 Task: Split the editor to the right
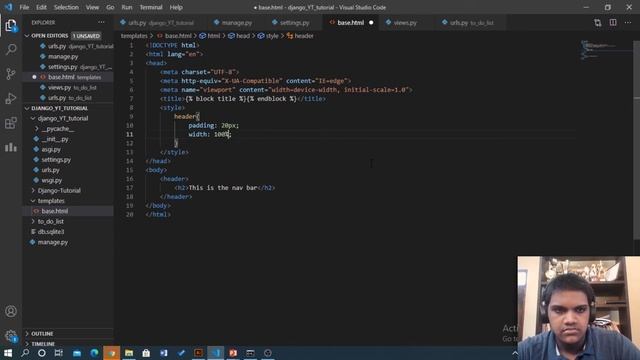613,22
